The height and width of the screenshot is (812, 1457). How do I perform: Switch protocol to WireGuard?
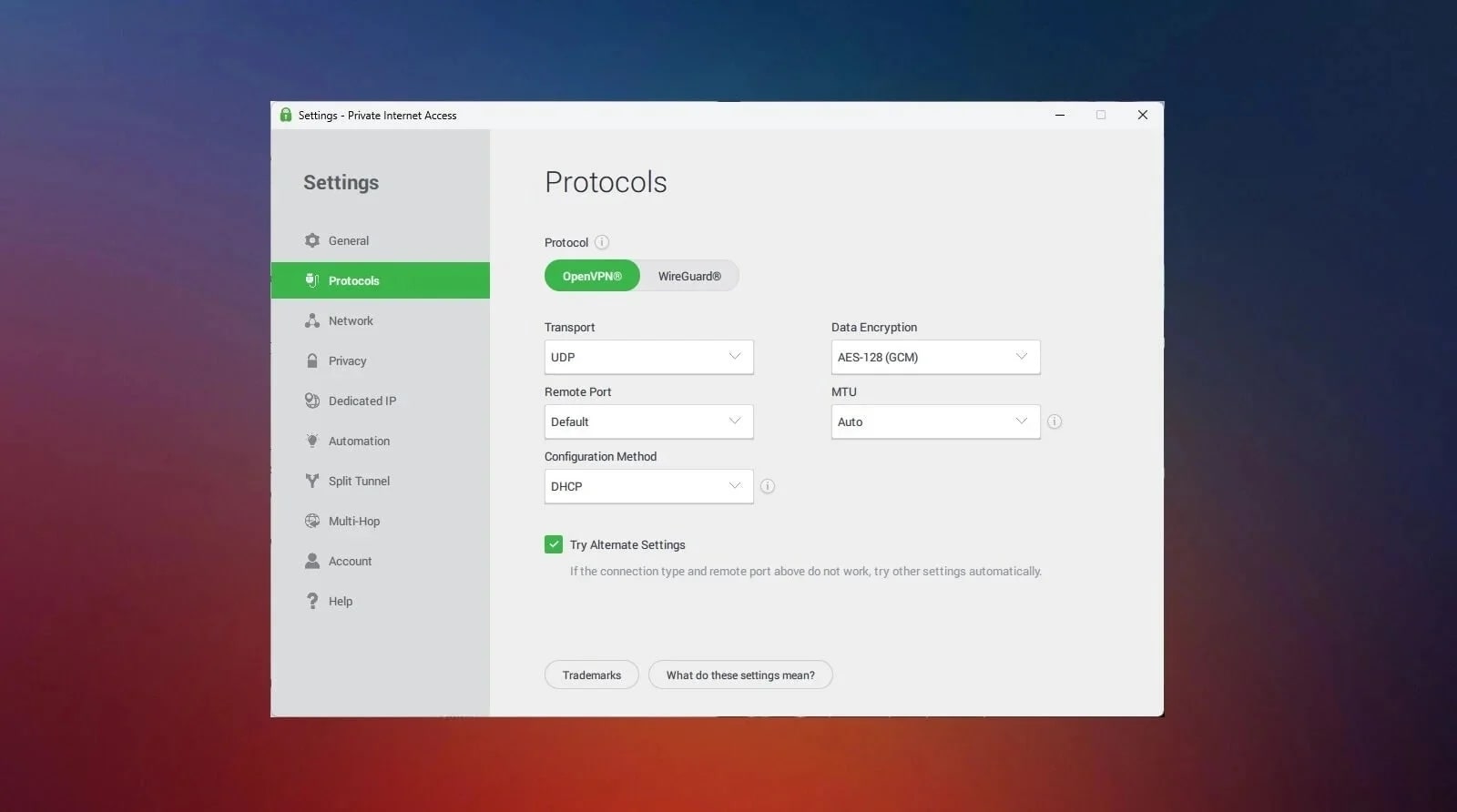click(689, 276)
